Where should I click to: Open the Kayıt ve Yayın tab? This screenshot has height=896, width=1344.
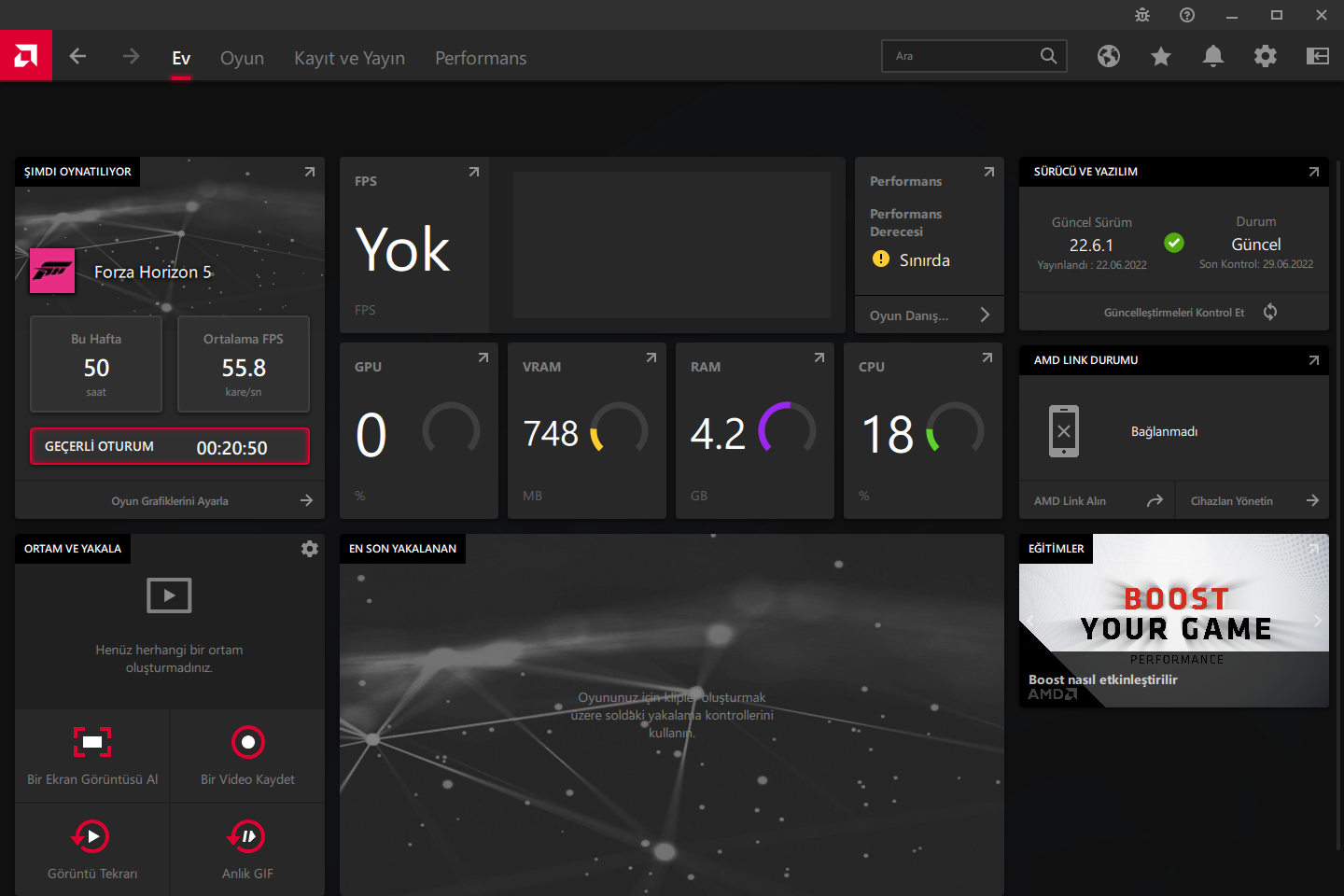349,58
